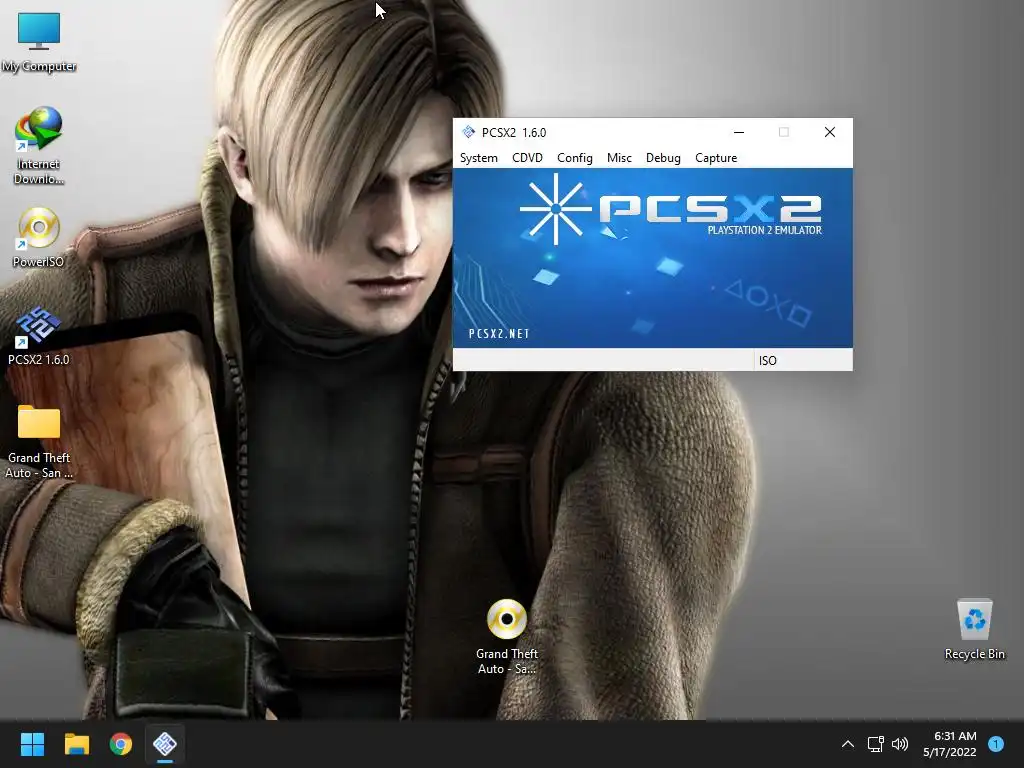Image resolution: width=1024 pixels, height=768 pixels.
Task: Select the Internet Download Manager desktop icon
Action: point(39,146)
